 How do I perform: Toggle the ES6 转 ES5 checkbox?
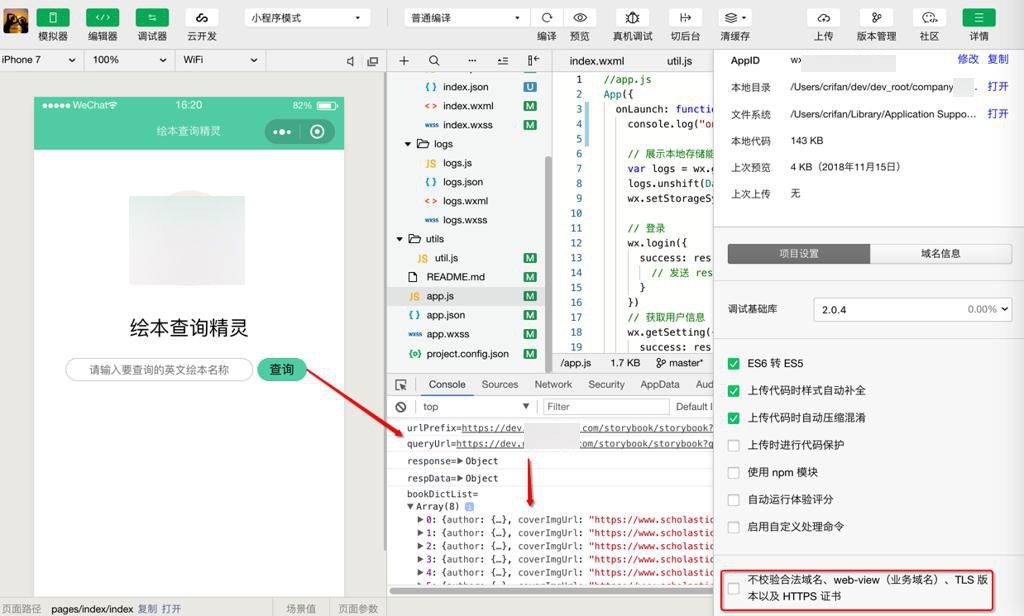pos(733,364)
